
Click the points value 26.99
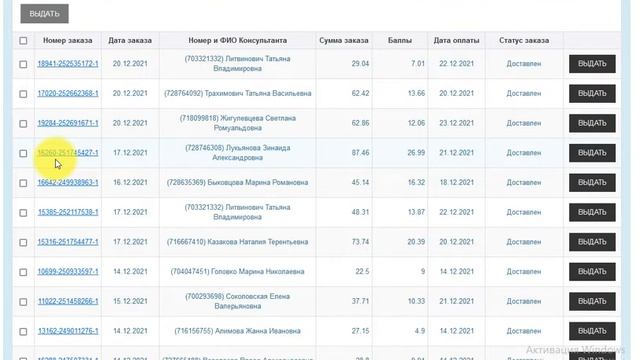coord(416,153)
